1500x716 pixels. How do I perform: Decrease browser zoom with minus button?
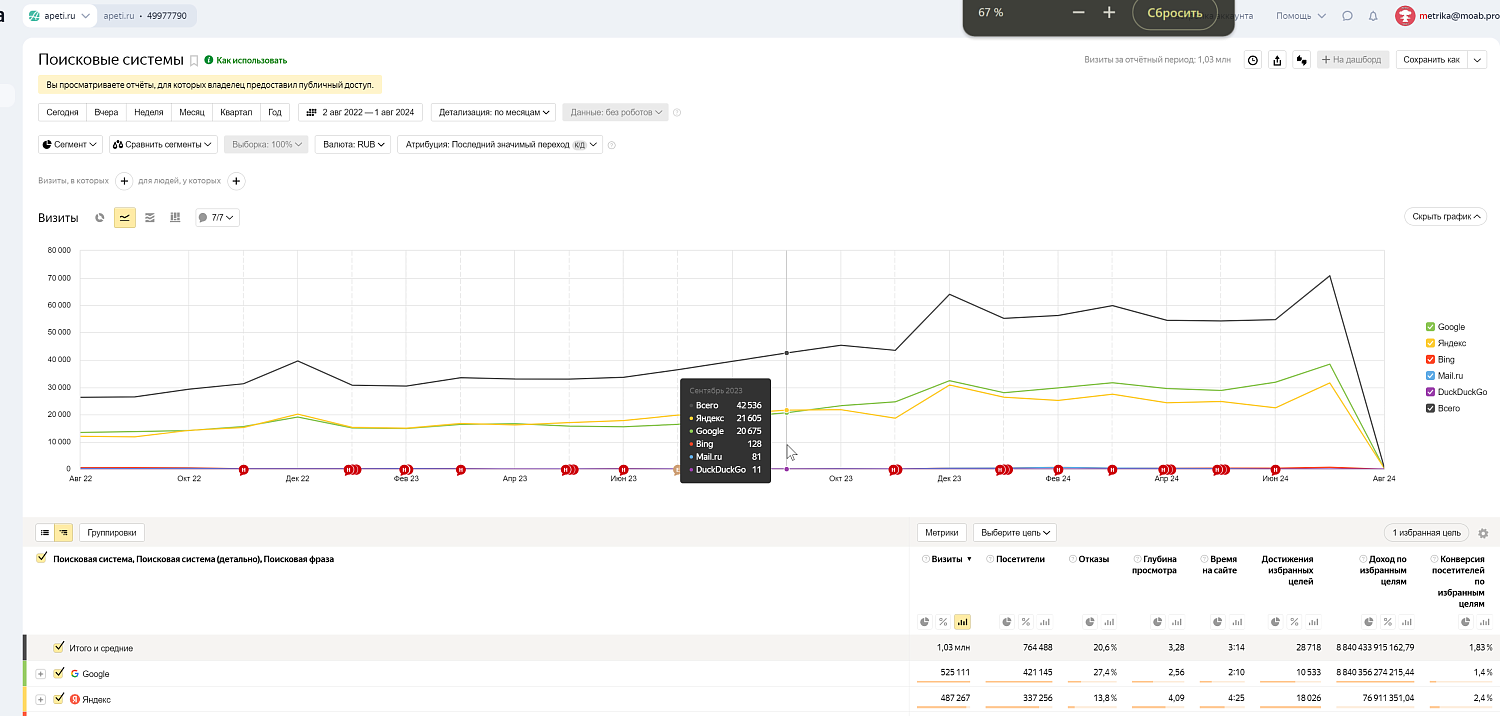pyautogui.click(x=1078, y=12)
